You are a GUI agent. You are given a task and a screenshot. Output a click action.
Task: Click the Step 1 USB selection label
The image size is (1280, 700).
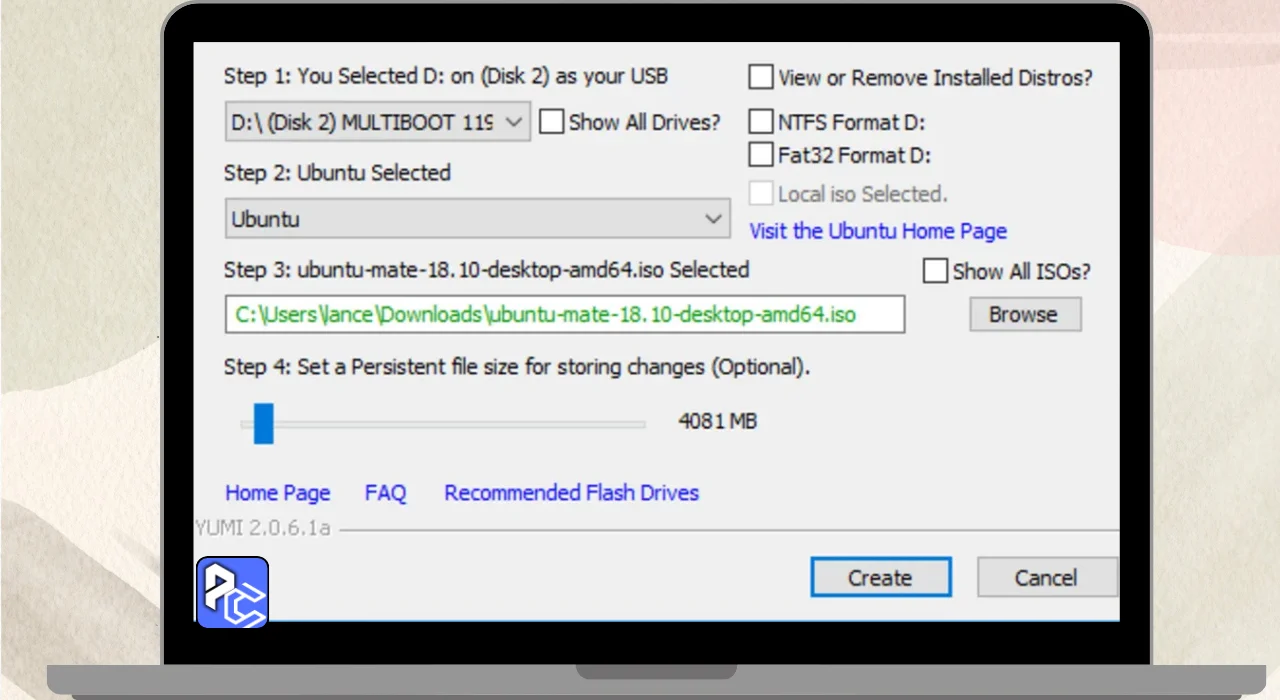(445, 76)
